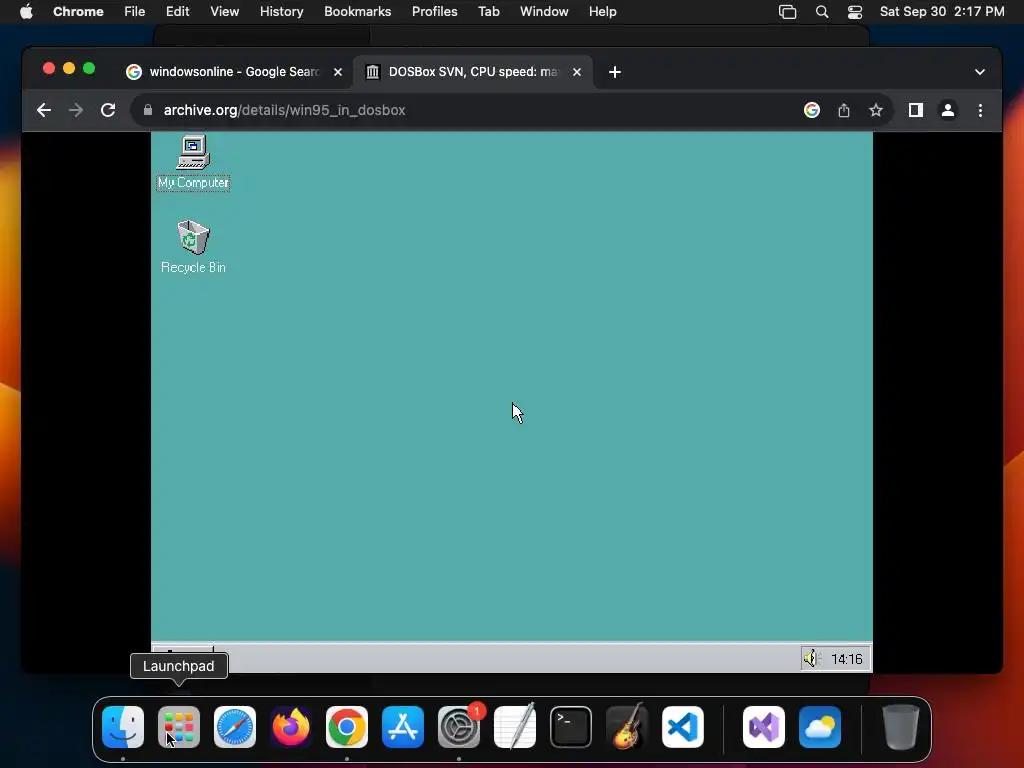The width and height of the screenshot is (1024, 768).
Task: Expand the tab search chevron
Action: click(x=980, y=72)
